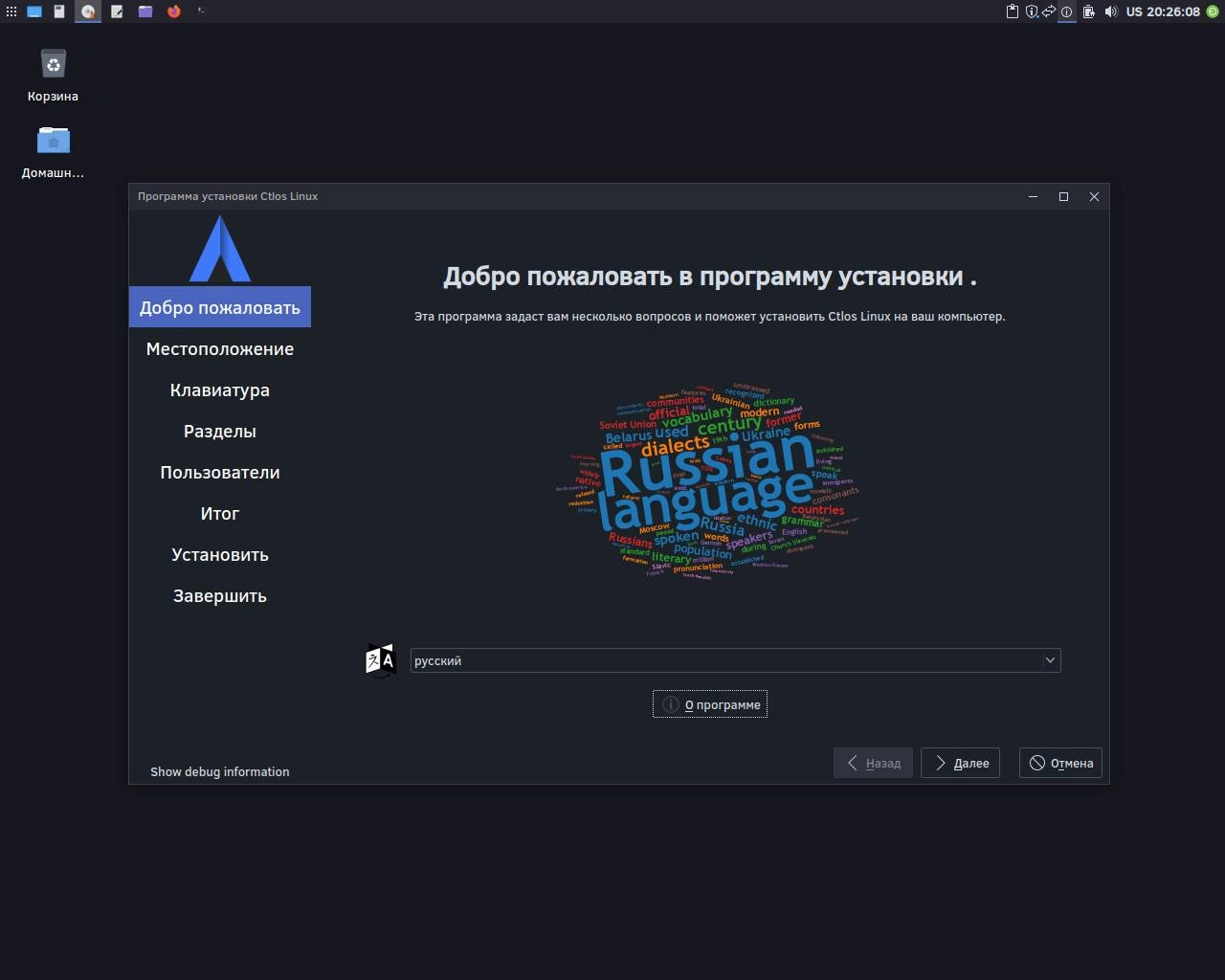Click the show desktop icon in panel
Screen dimensions: 1225x980
pyautogui.click(x=34, y=11)
